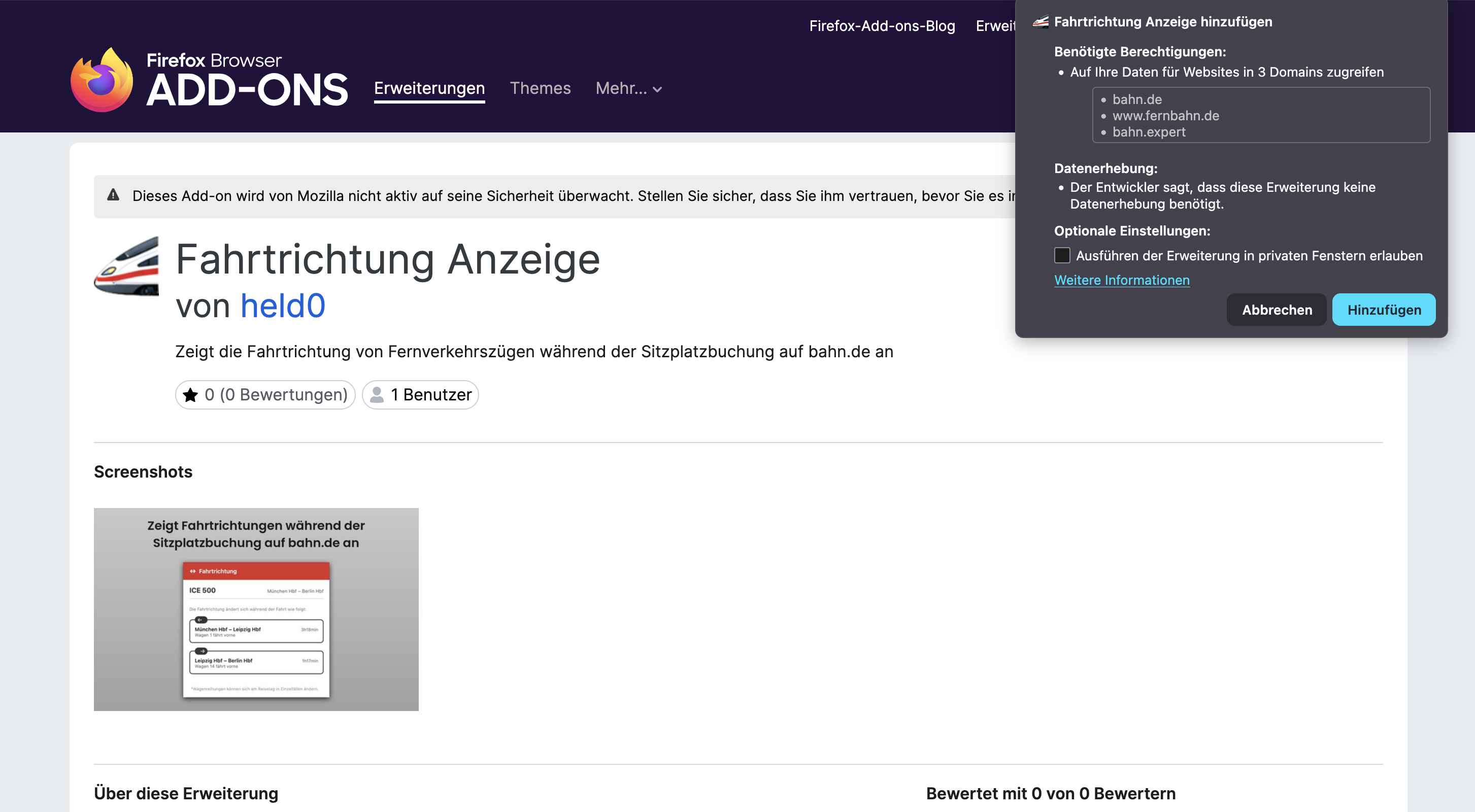The height and width of the screenshot is (812, 1475).
Task: Click the warning triangle icon in the notice
Action: 113,195
